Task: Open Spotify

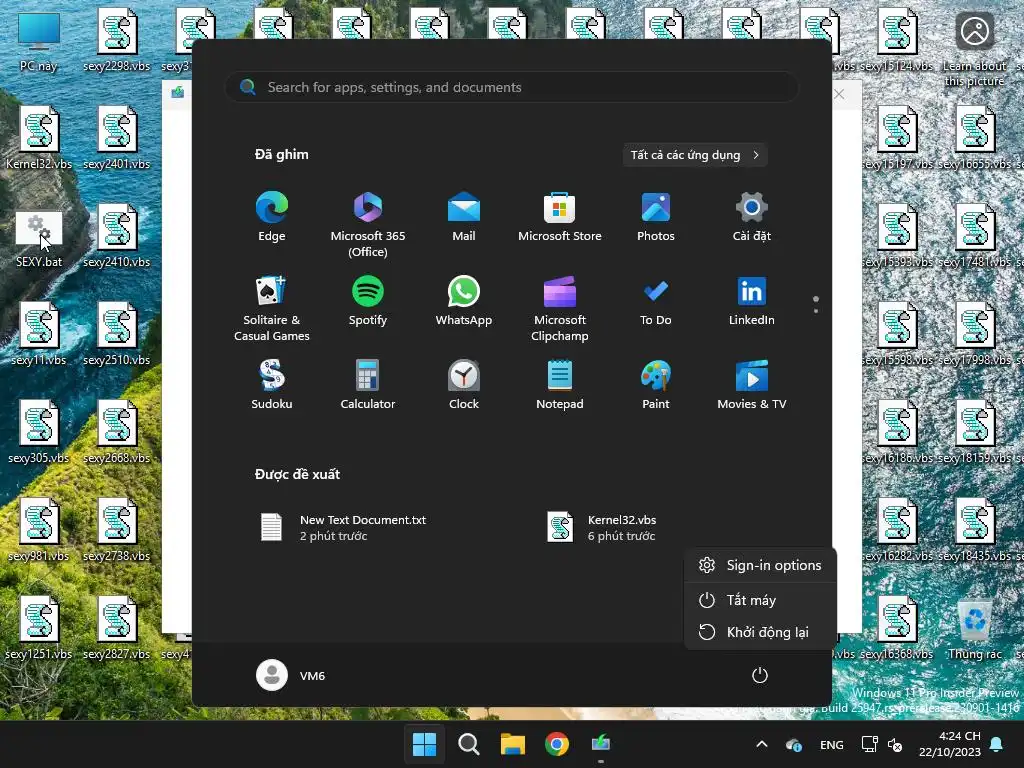Action: pos(368,301)
